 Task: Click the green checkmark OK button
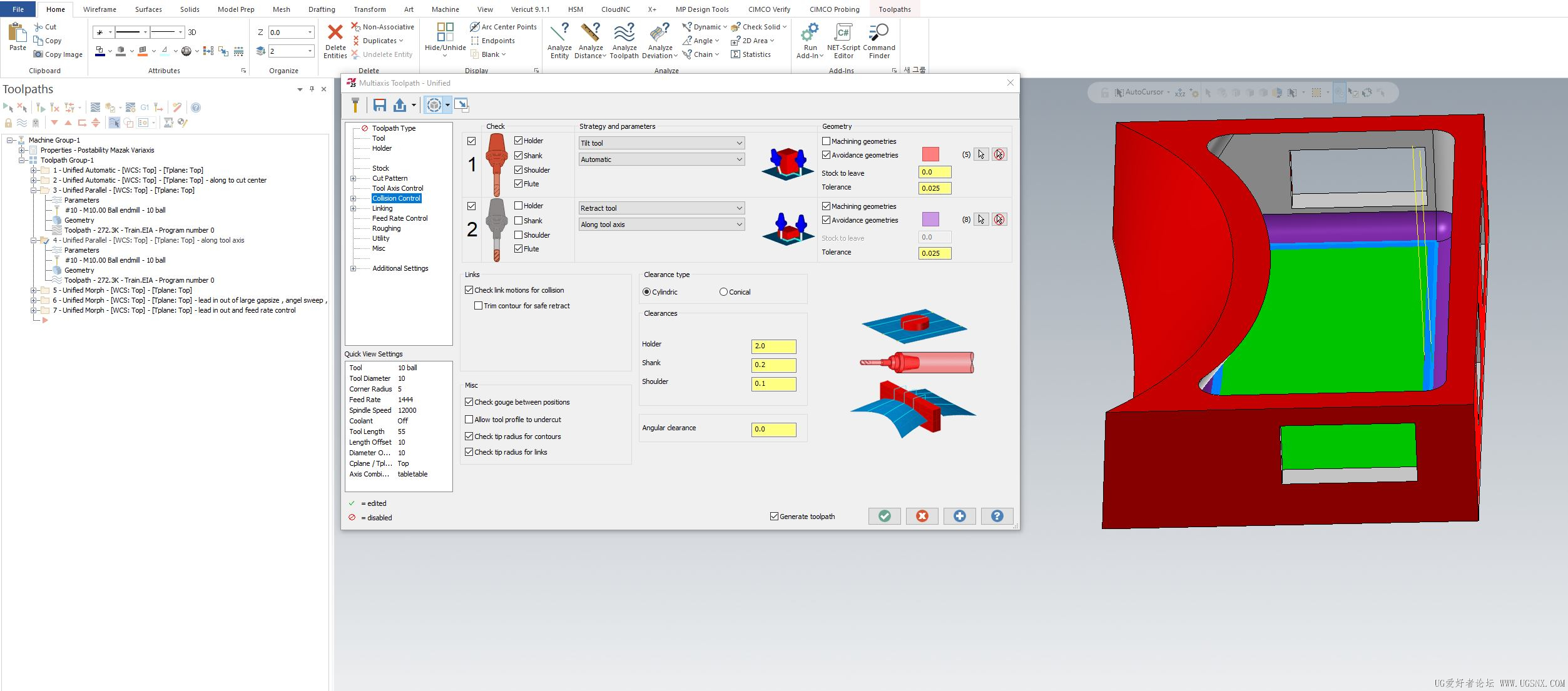[884, 516]
